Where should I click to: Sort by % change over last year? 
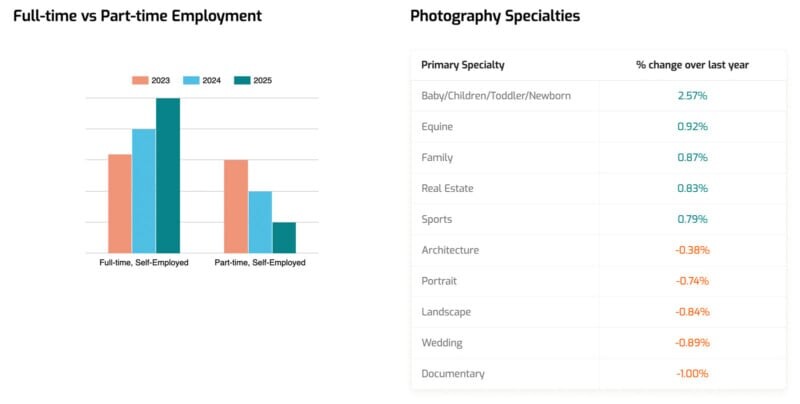click(x=692, y=65)
